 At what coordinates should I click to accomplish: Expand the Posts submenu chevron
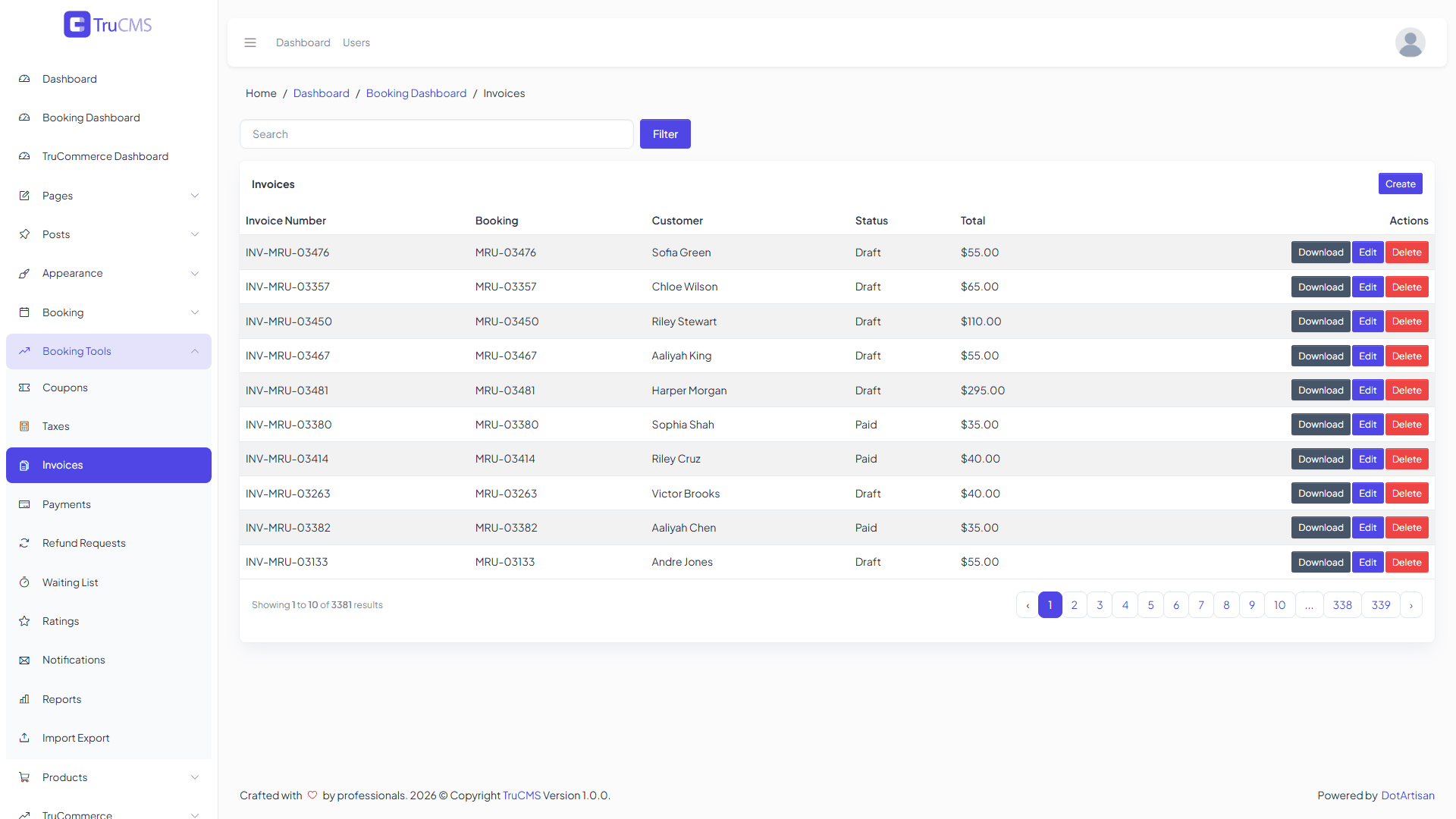point(195,234)
